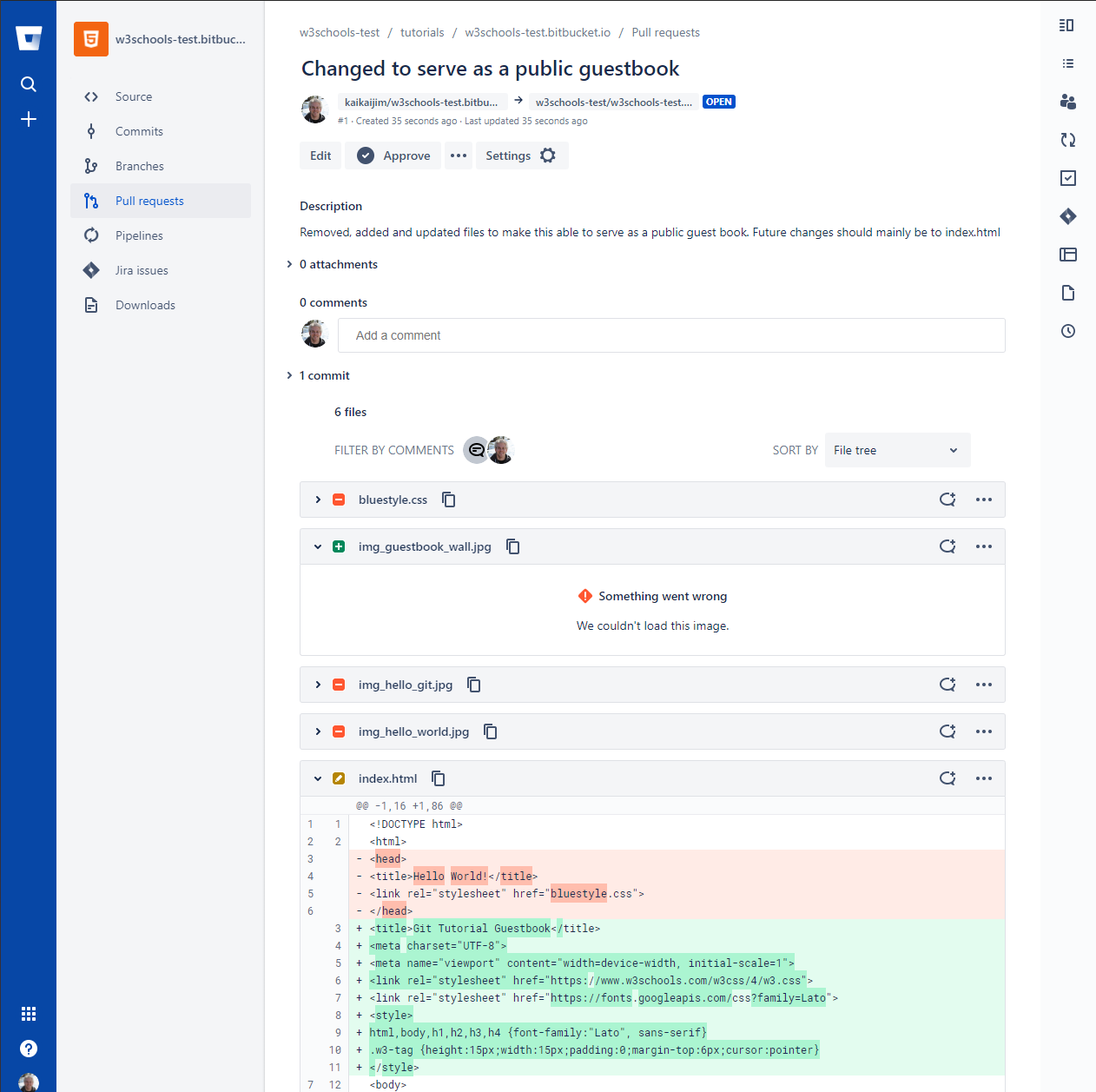Open the tasks checkbox icon in right sidebar

[x=1068, y=178]
